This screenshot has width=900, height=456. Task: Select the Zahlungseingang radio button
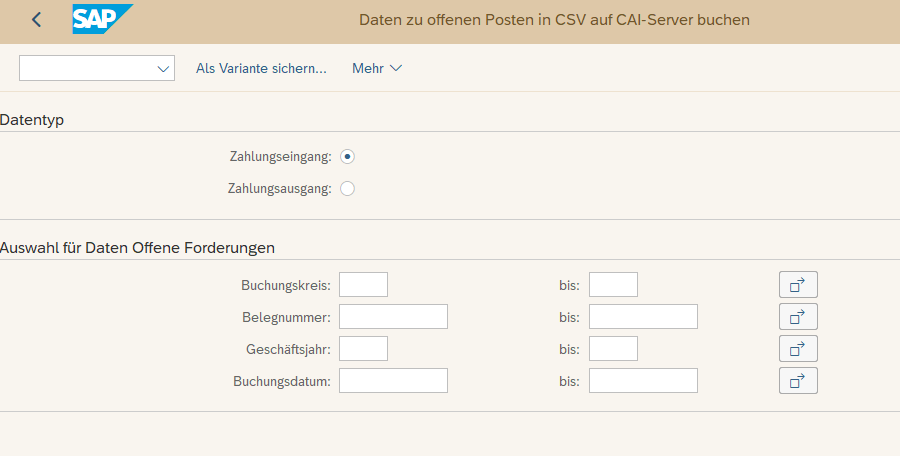[x=348, y=156]
